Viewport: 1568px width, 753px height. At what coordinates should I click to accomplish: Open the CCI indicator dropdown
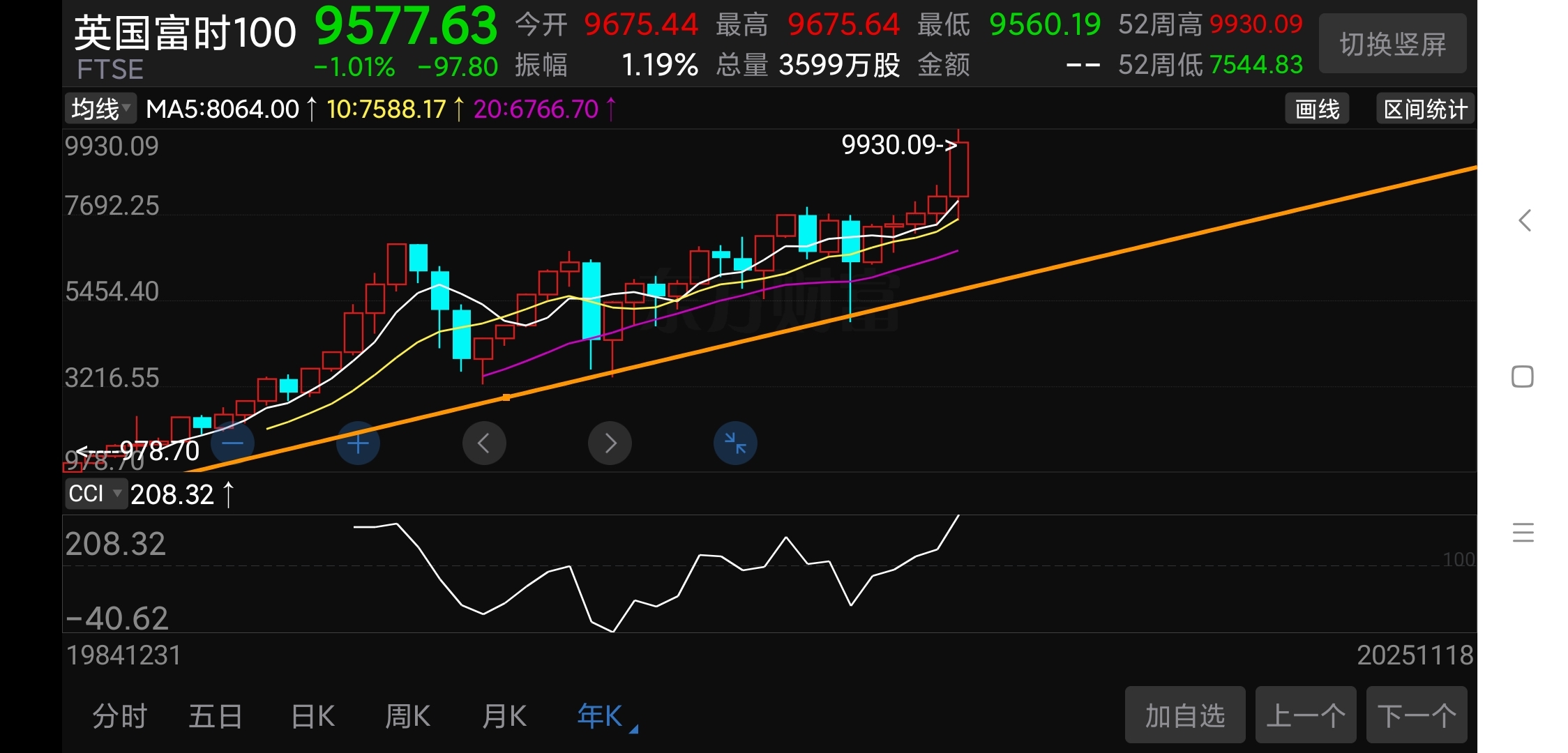[96, 494]
